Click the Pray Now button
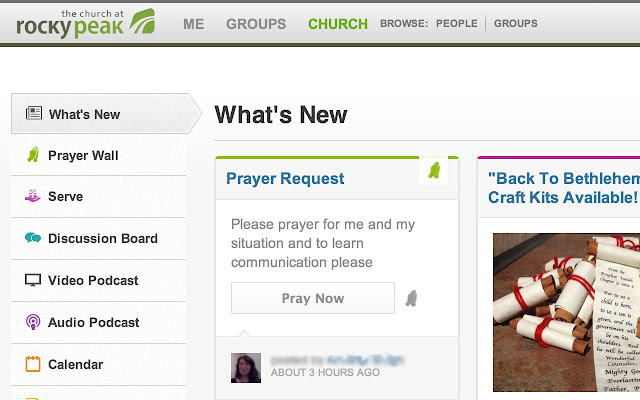Viewport: 640px width, 400px height. click(313, 298)
